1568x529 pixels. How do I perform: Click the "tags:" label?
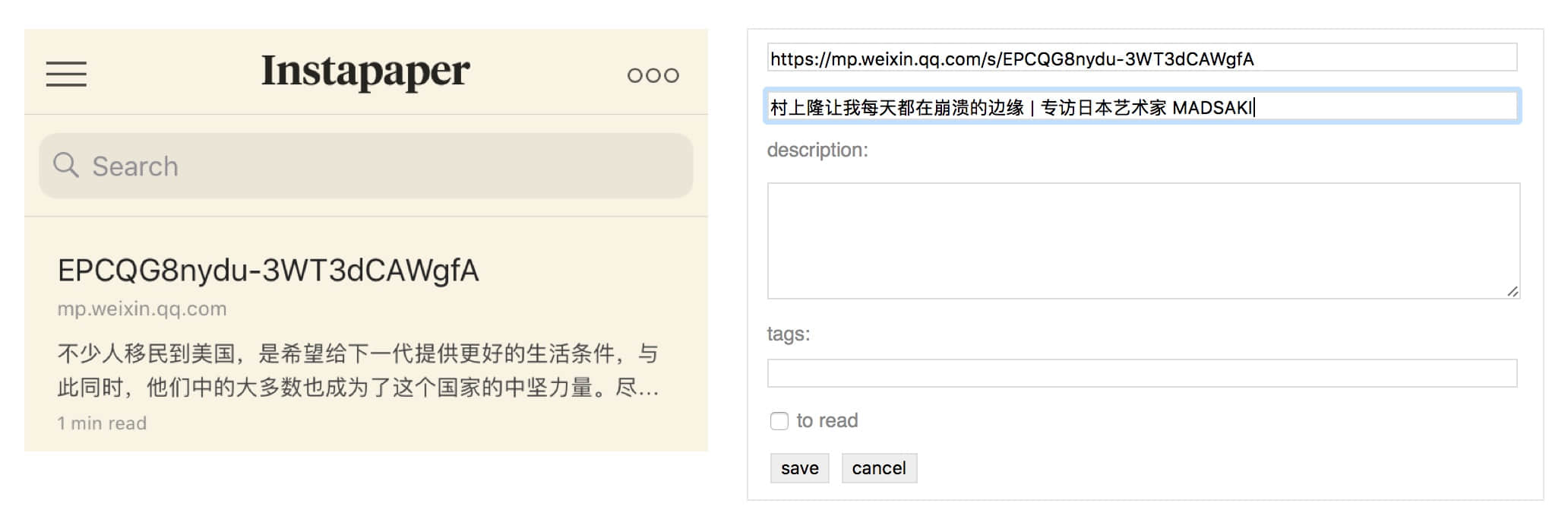coord(788,334)
